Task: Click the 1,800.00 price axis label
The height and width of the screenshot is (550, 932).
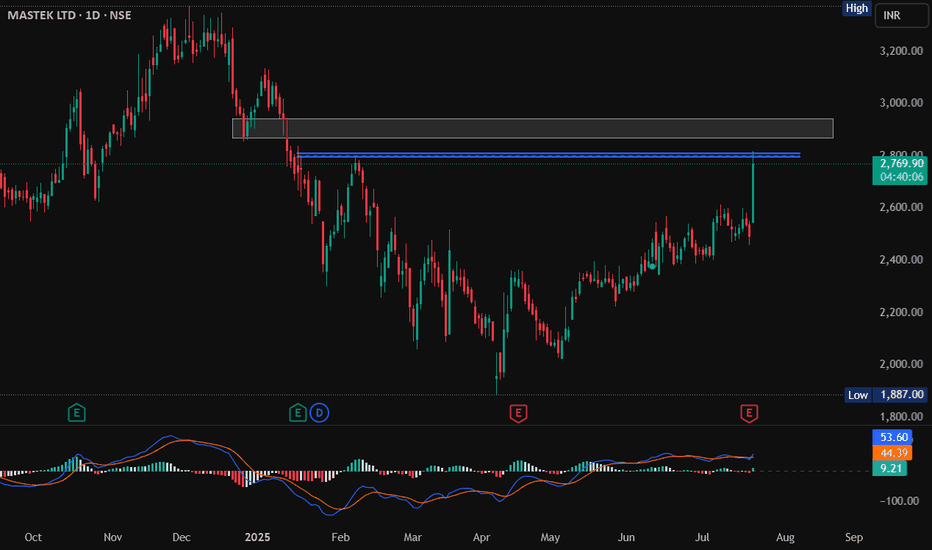Action: 901,416
